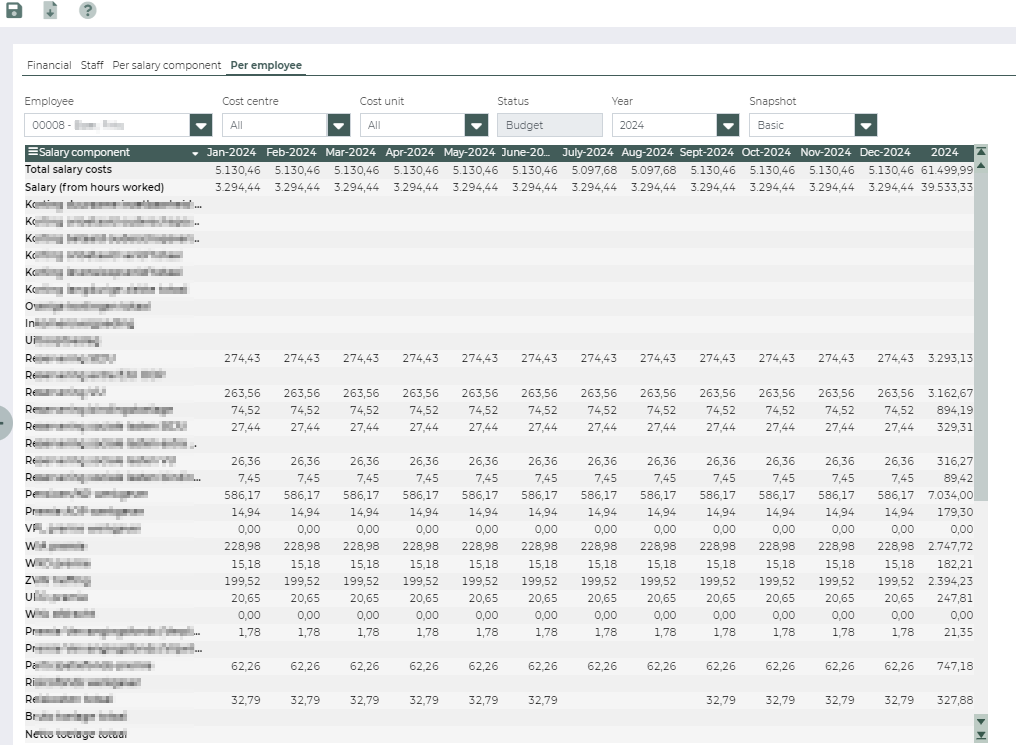1016x745 pixels.
Task: Click the Feb-2024 column header
Action: (x=291, y=152)
